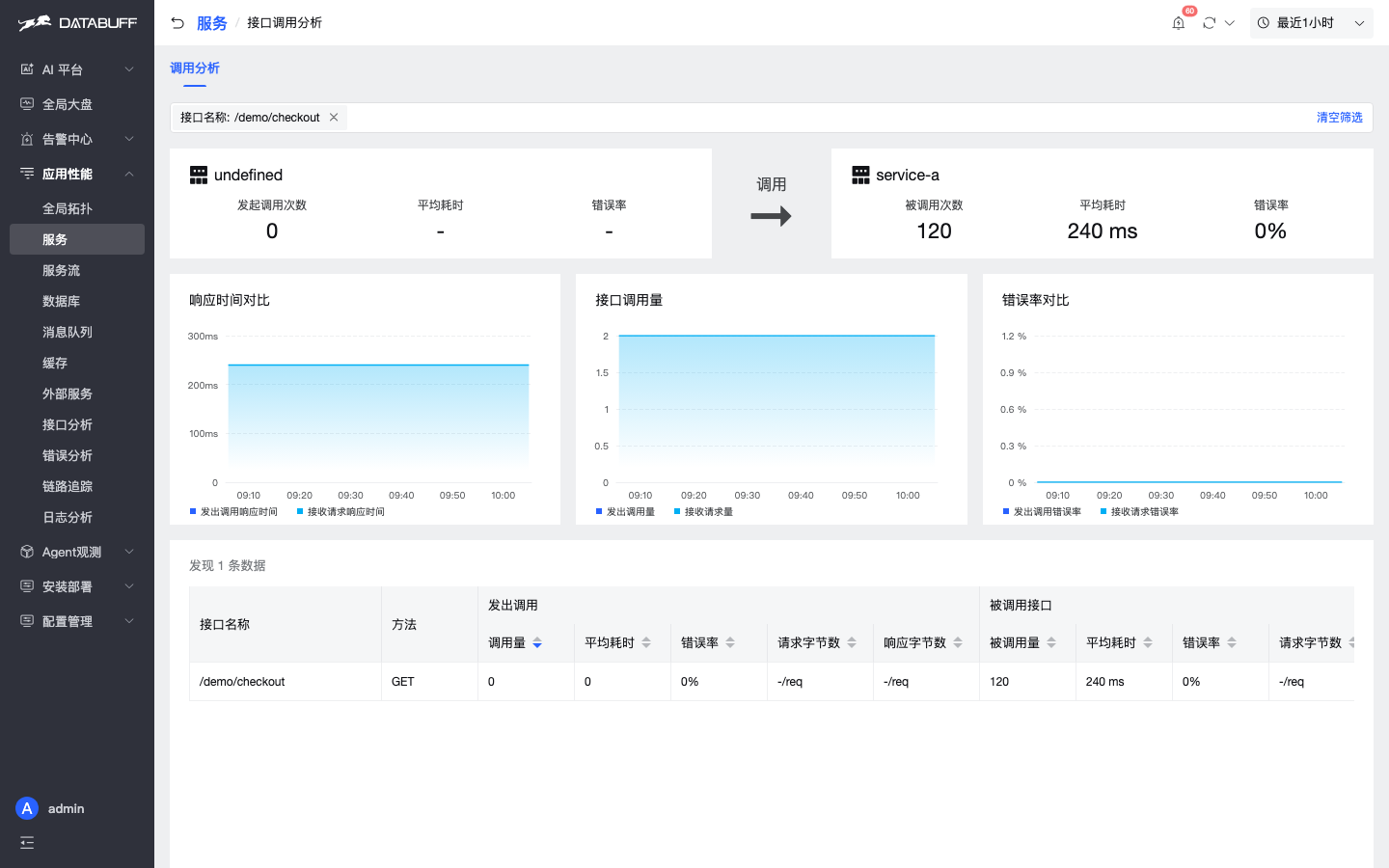Click 发现 1 条数据 text
Viewport: 1389px width, 868px height.
click(x=228, y=565)
